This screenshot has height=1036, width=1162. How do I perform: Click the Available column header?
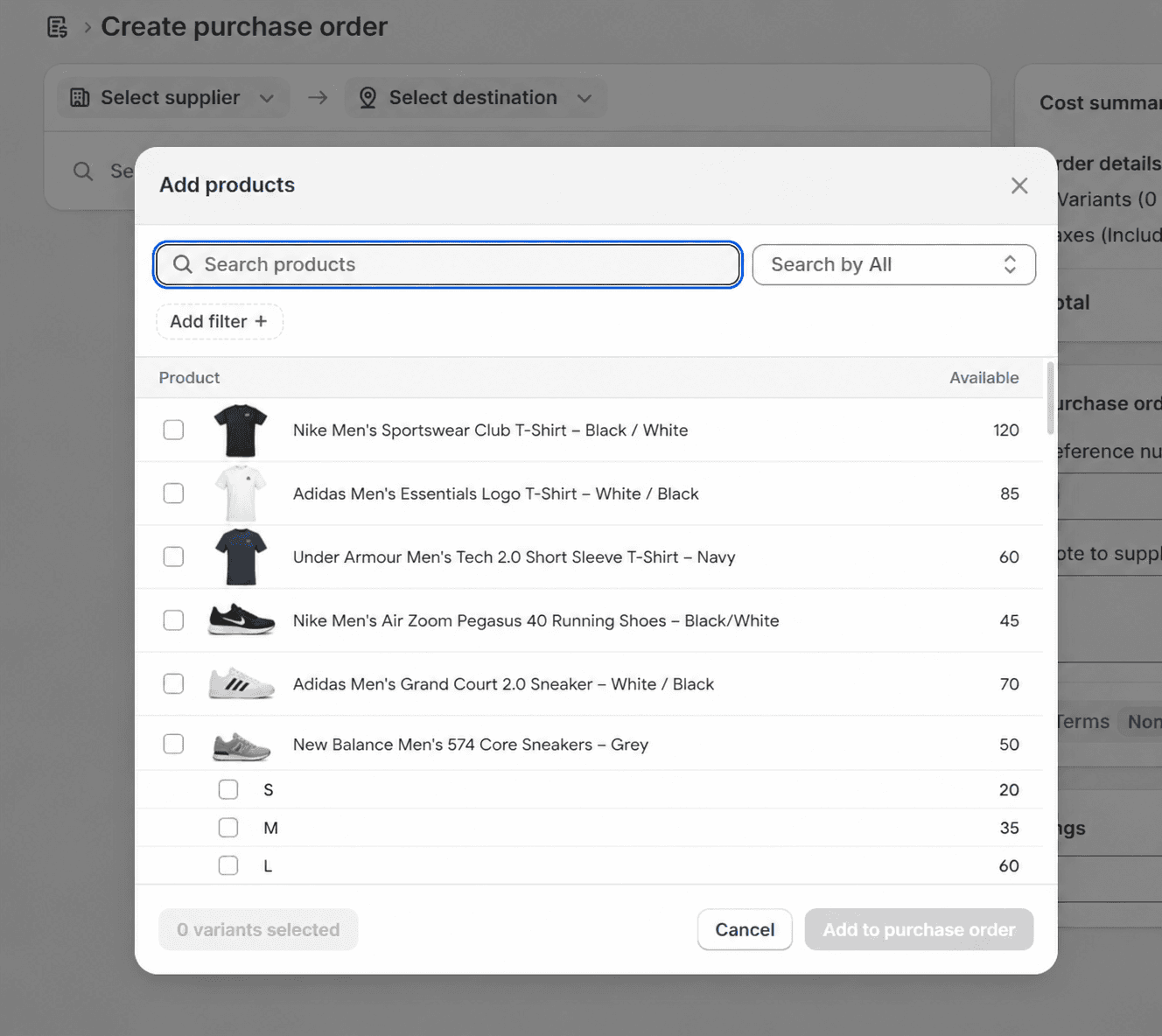(984, 377)
